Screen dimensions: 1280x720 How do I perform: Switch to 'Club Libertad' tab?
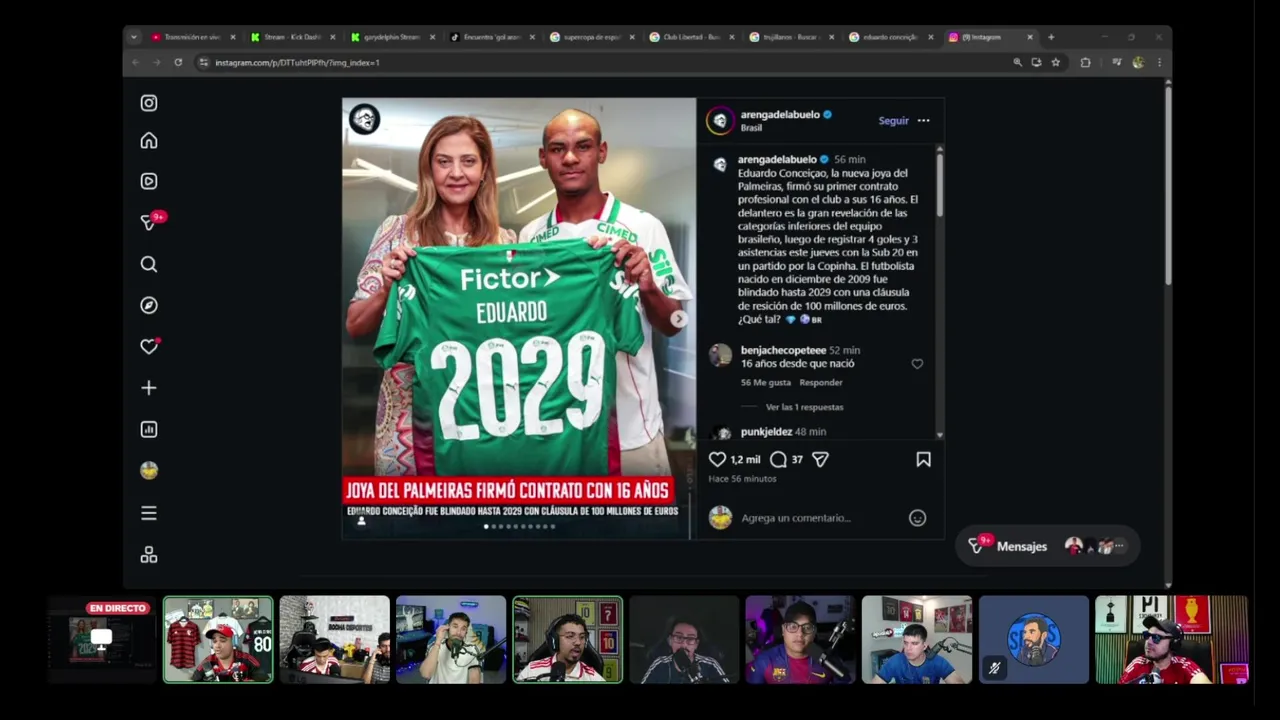pos(692,37)
